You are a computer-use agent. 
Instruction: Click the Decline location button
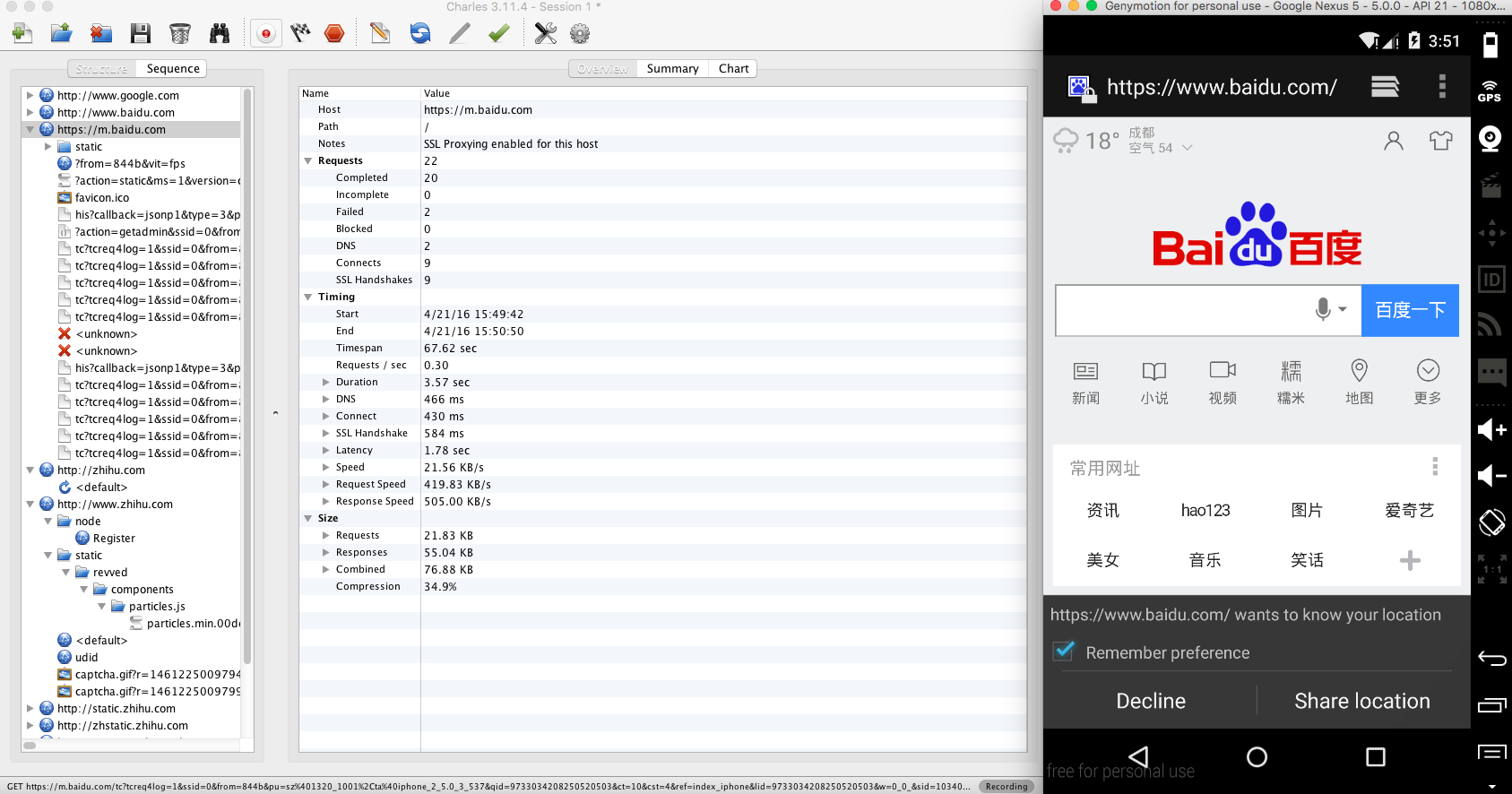point(1151,701)
